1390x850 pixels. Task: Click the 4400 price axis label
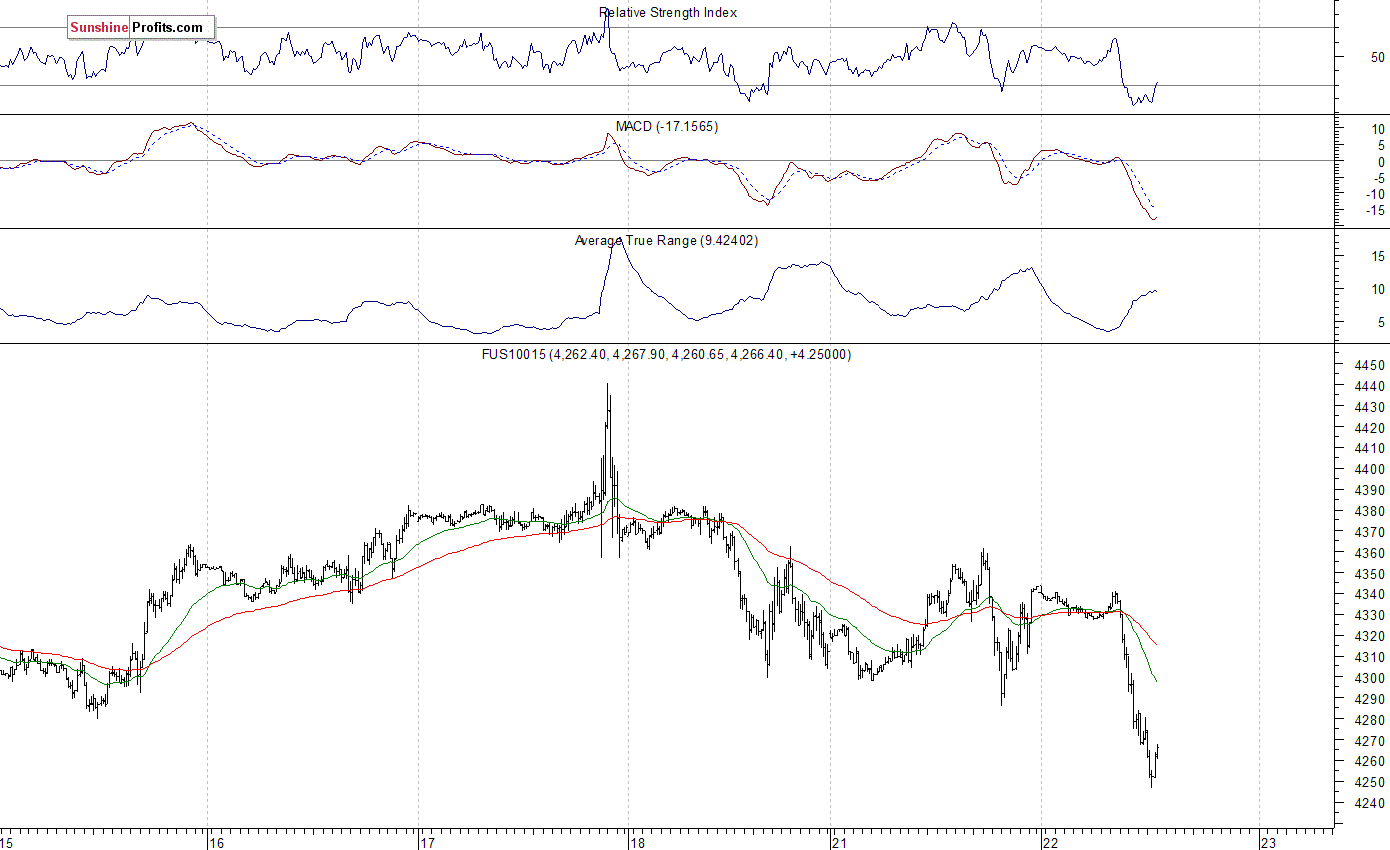coord(1369,469)
